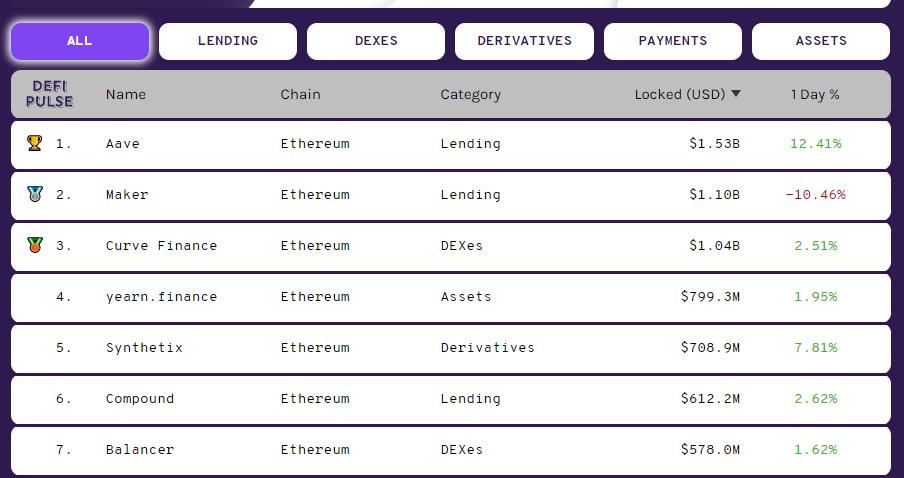Screen dimensions: 904x478
Task: Sort the table by the Name column header
Action: click(126, 94)
